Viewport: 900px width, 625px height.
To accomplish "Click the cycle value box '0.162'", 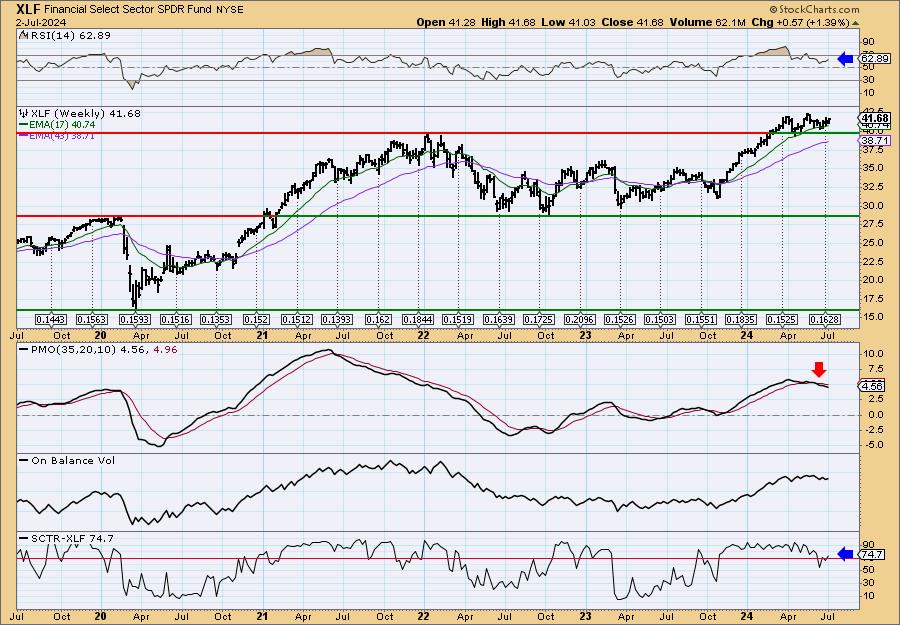I will [x=378, y=319].
